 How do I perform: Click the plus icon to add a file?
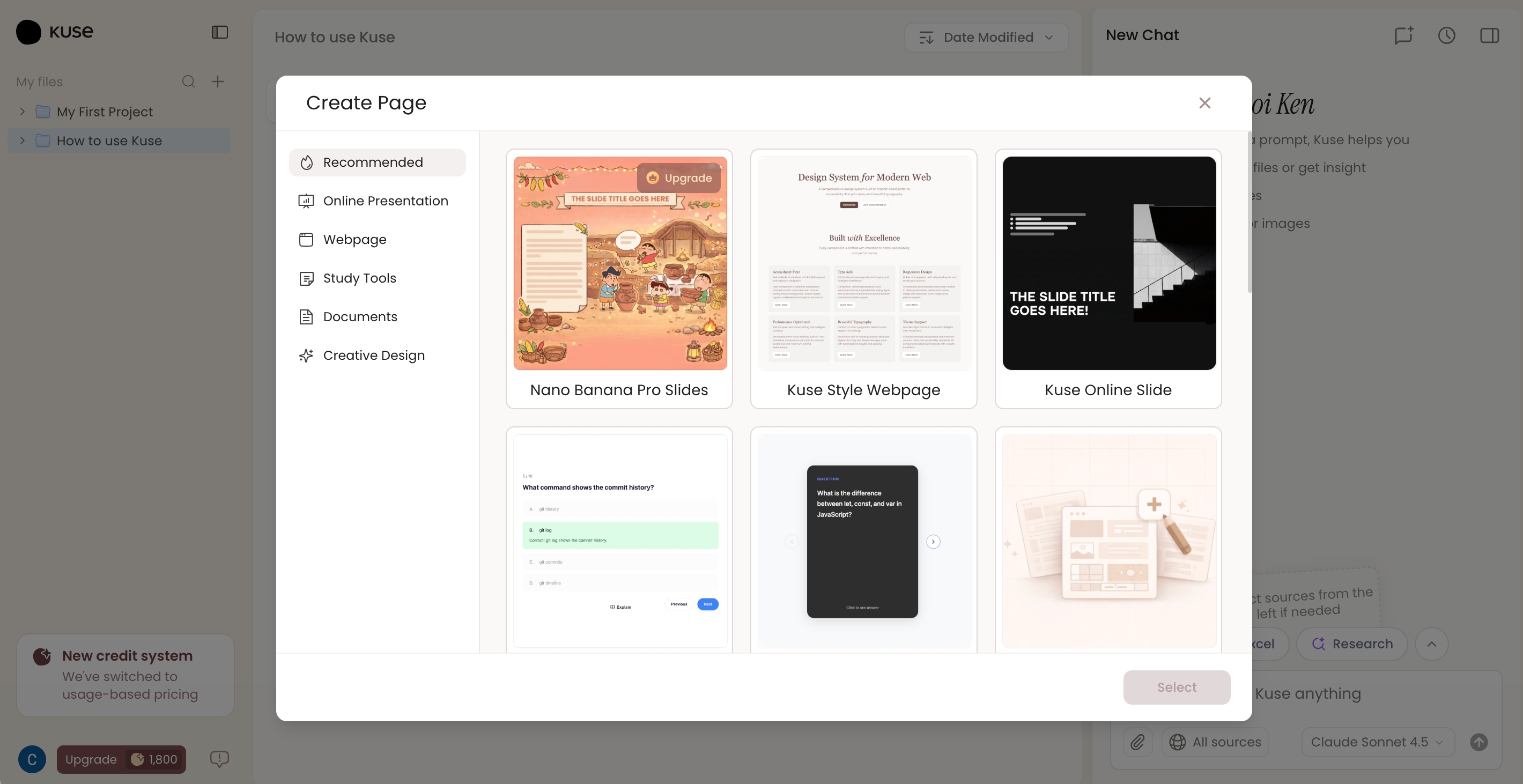tap(218, 82)
